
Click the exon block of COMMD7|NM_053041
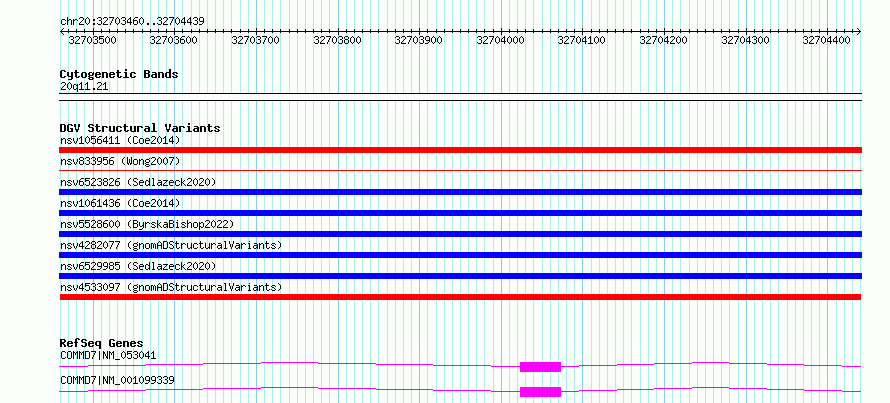click(540, 367)
